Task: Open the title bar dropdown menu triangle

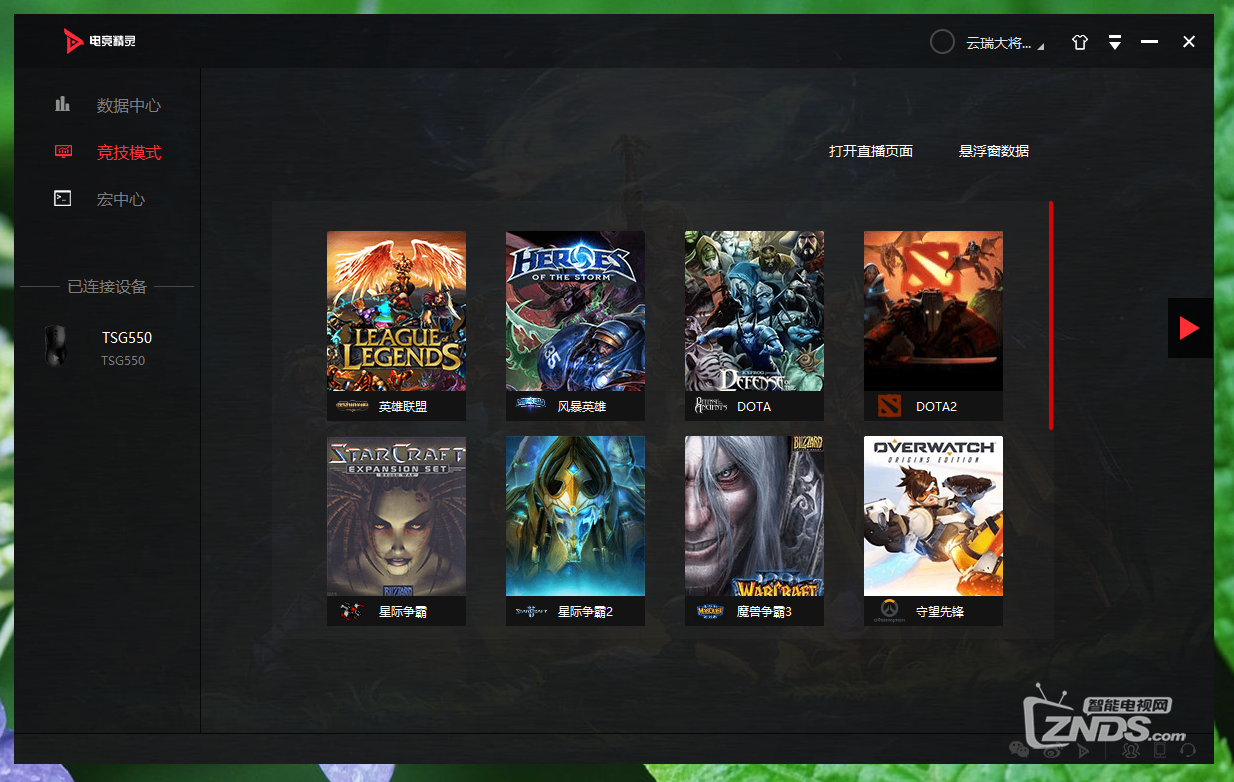Action: pos(1115,42)
